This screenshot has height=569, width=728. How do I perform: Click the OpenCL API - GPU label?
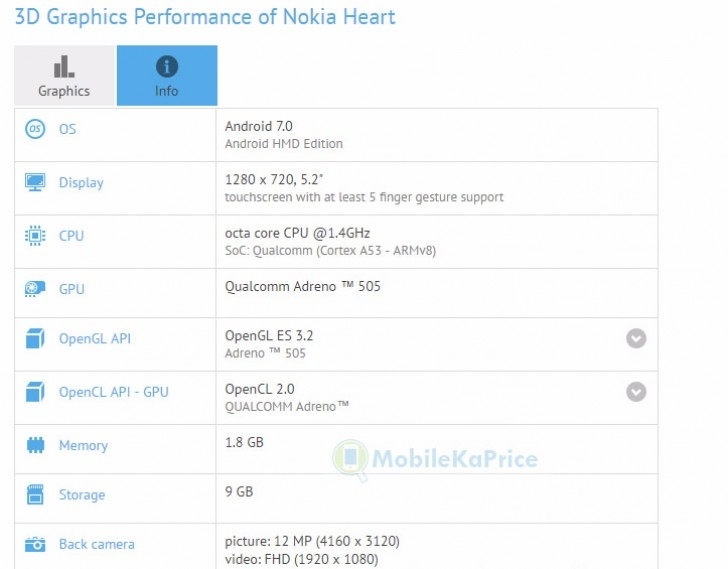[x=113, y=392]
